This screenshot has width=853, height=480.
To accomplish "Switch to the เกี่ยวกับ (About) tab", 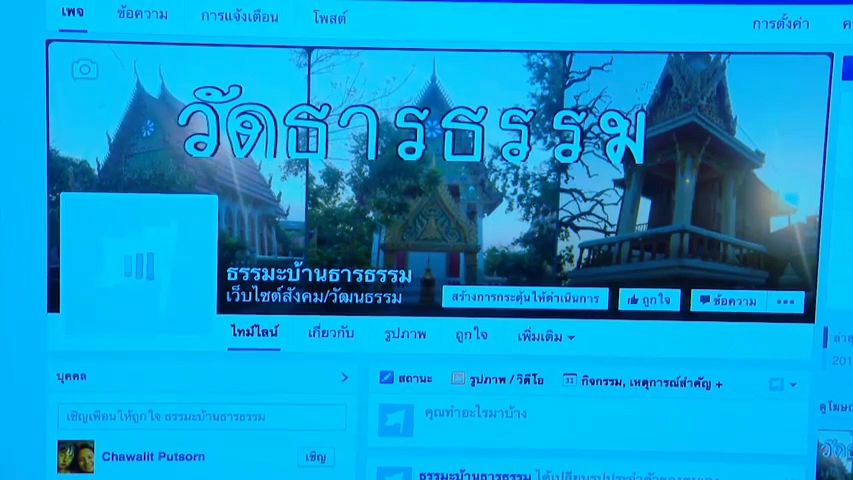I will pyautogui.click(x=330, y=333).
